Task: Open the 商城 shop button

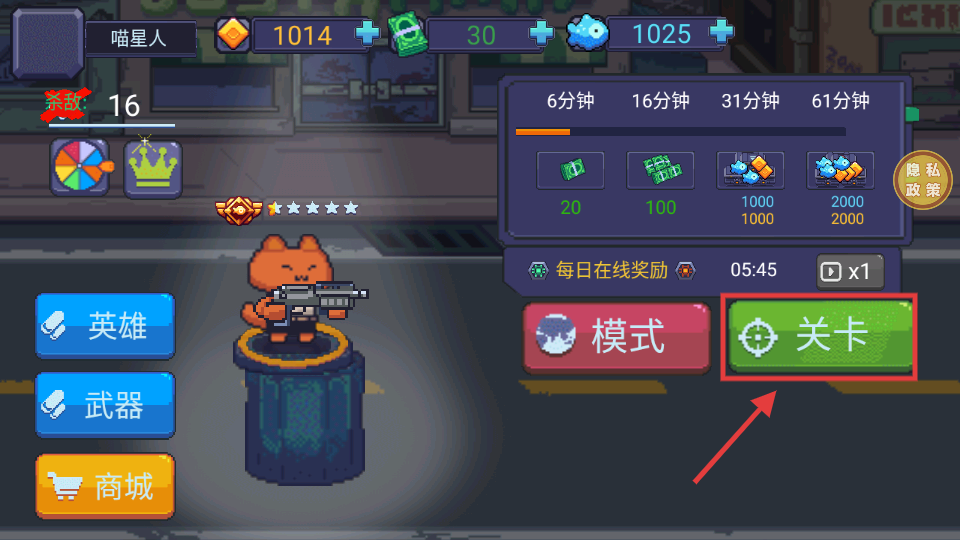Action: 105,487
